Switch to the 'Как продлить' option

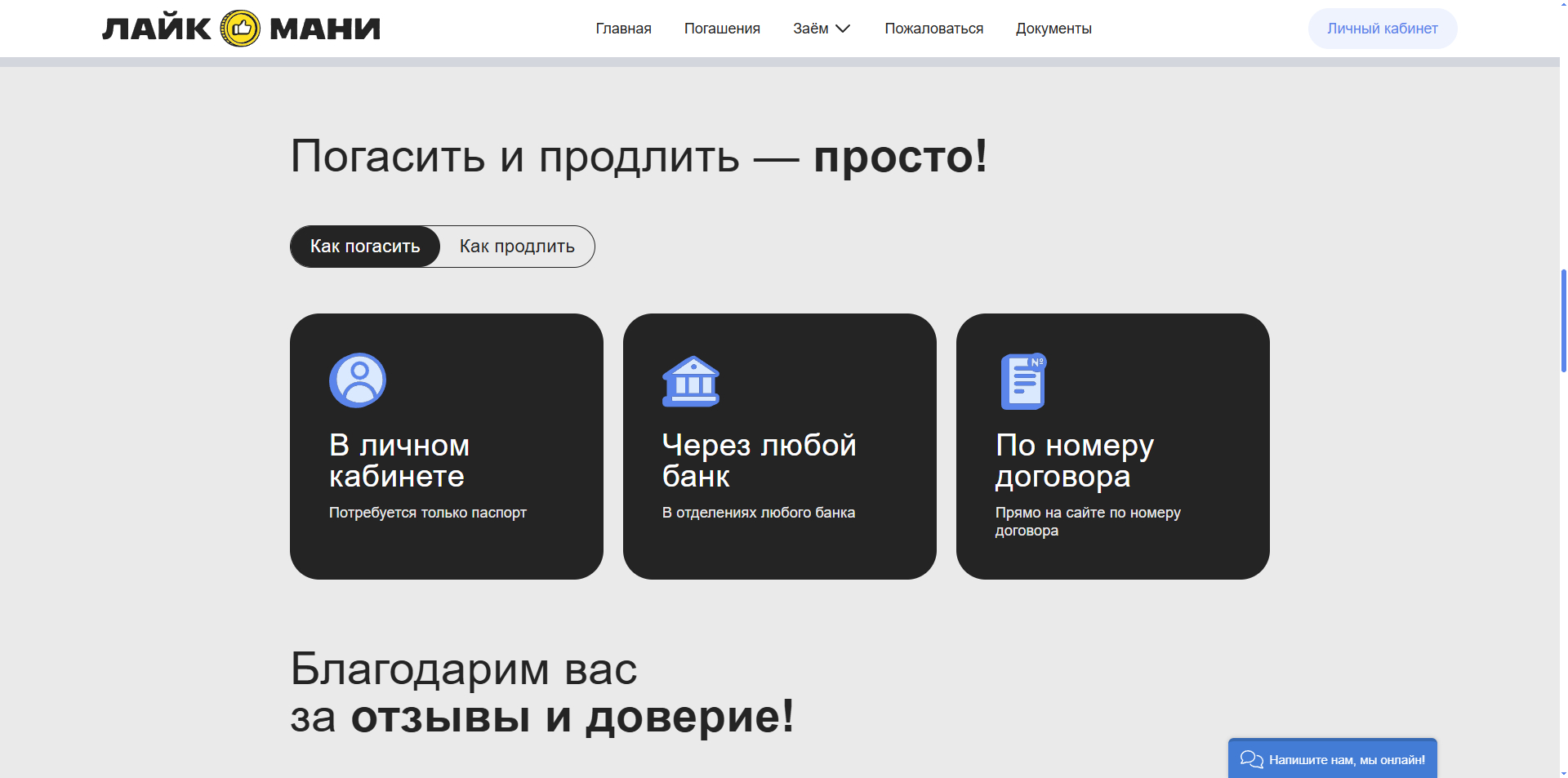[517, 247]
